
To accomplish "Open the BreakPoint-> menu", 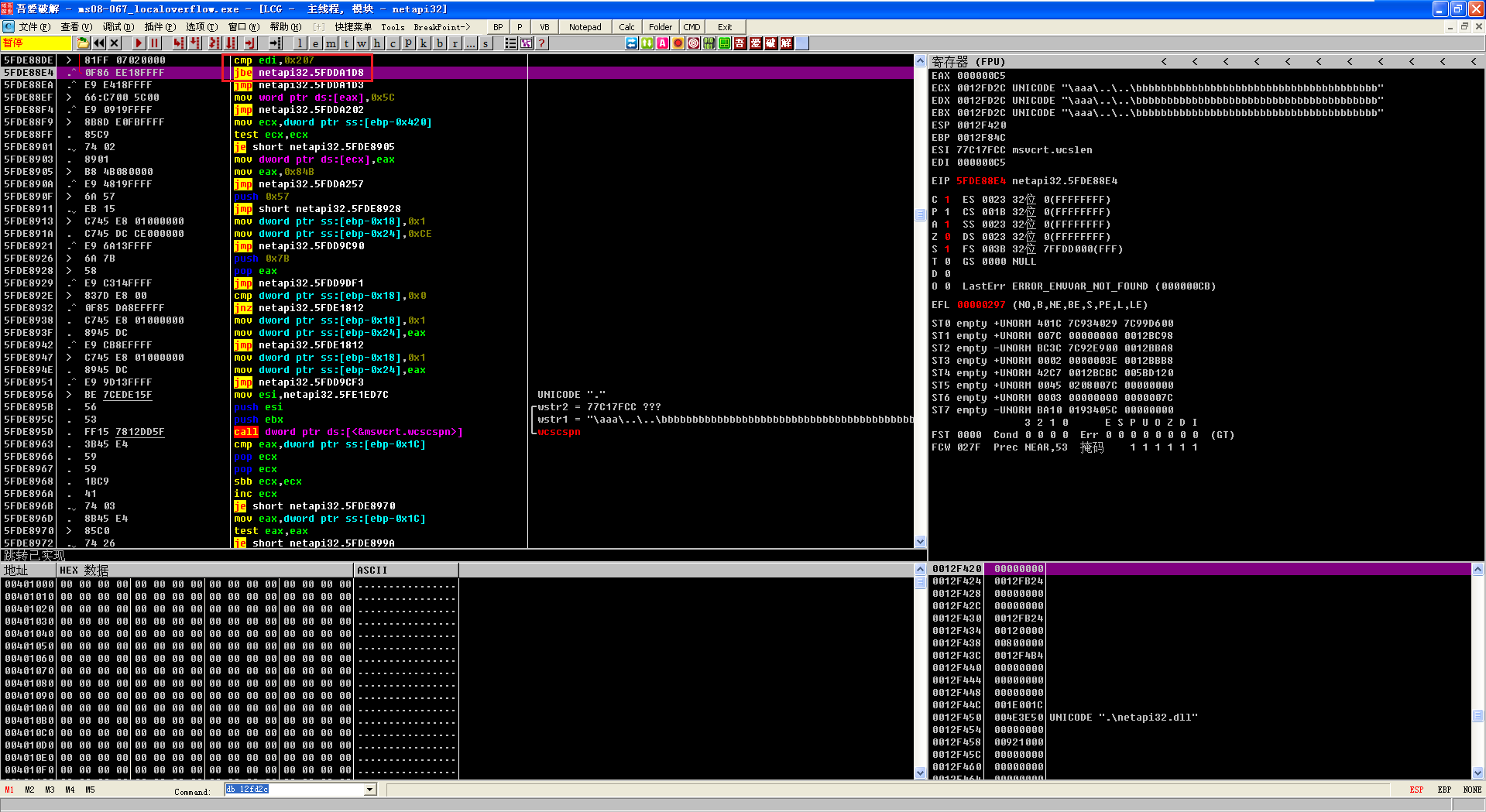I will click(442, 27).
